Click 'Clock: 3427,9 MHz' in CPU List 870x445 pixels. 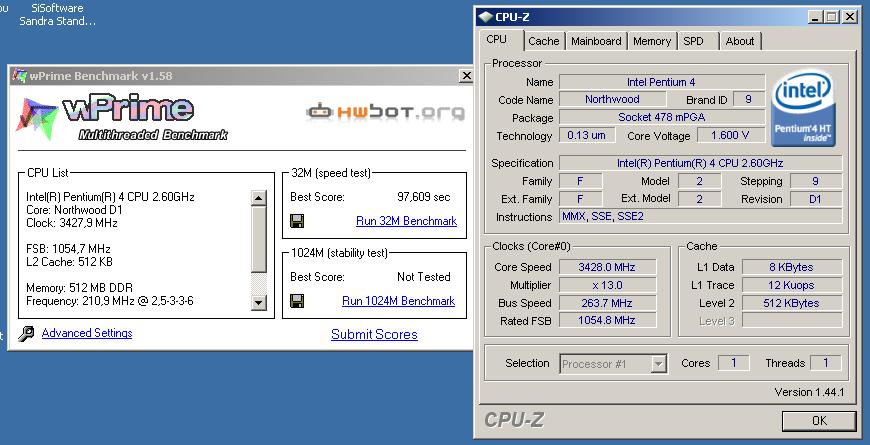tap(72, 223)
